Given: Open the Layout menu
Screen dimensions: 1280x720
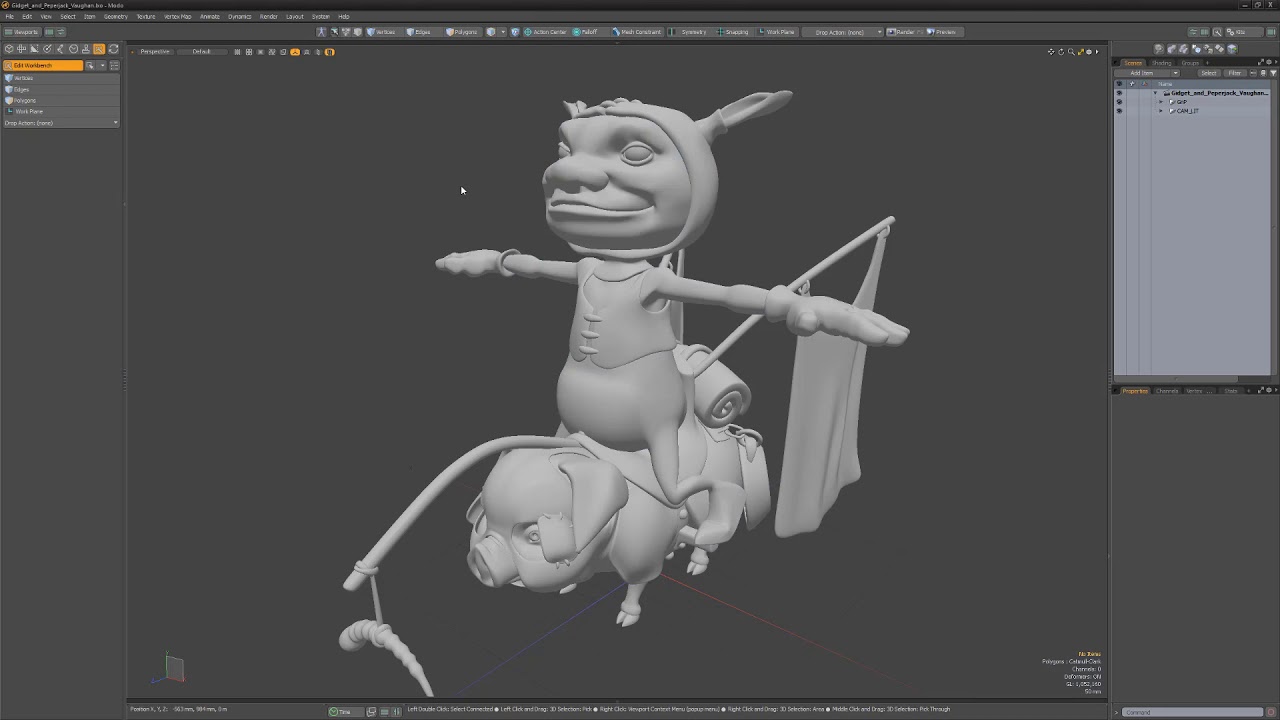Looking at the screenshot, I should [x=295, y=16].
